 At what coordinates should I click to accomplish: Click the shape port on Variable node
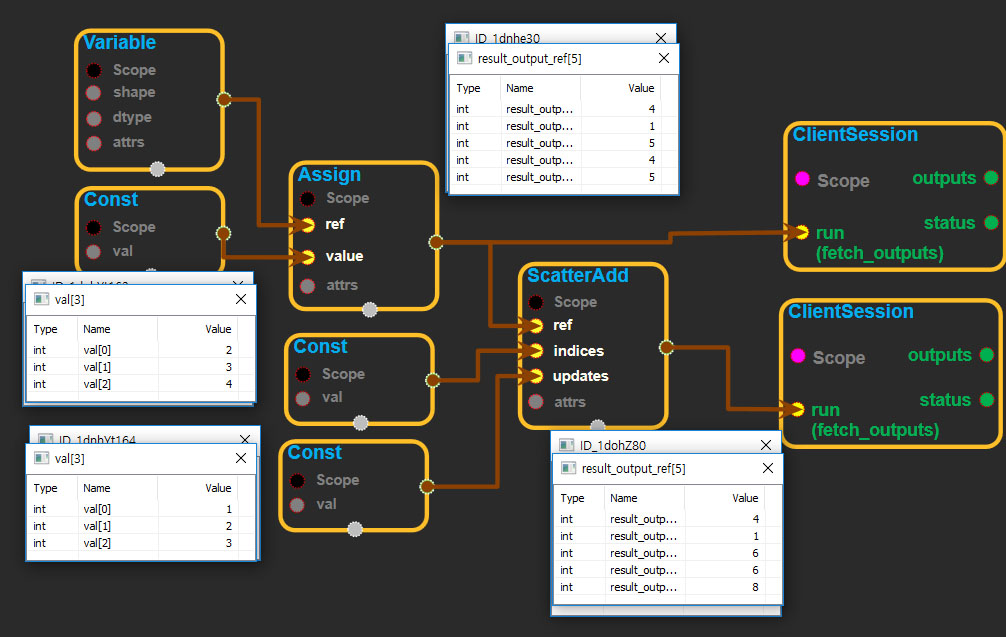point(93,93)
